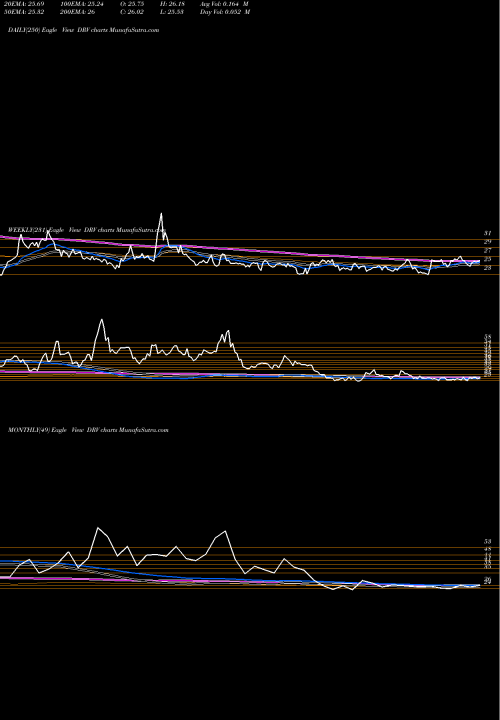Select the high price H: 26.18
This screenshot has width=500, height=720.
click(172, 4)
